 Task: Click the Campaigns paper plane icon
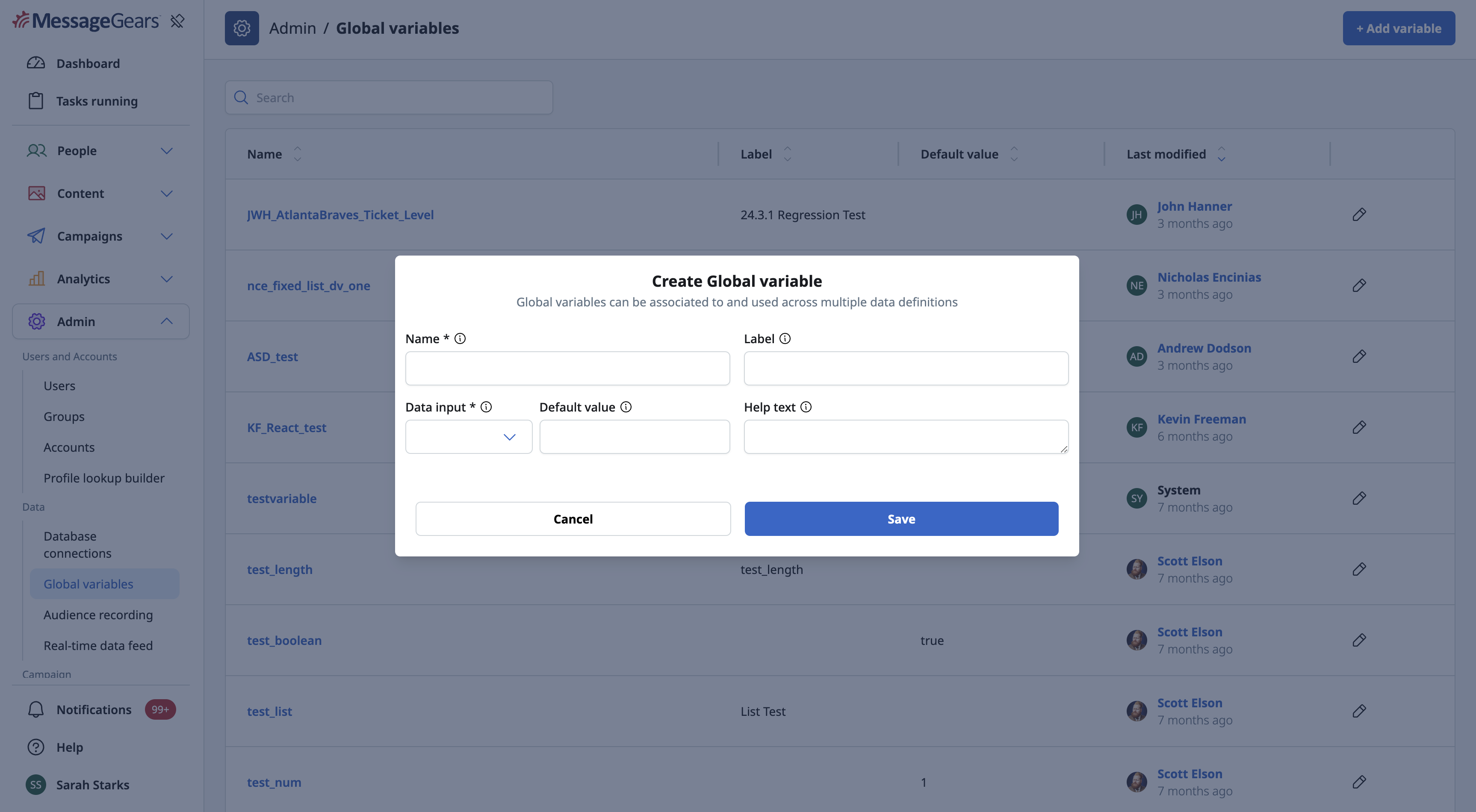click(37, 236)
